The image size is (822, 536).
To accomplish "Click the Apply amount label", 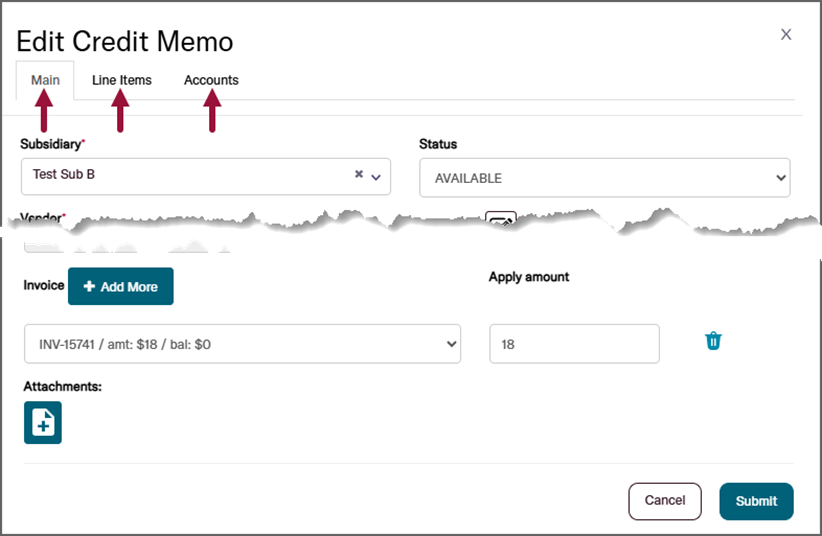I will coord(529,277).
